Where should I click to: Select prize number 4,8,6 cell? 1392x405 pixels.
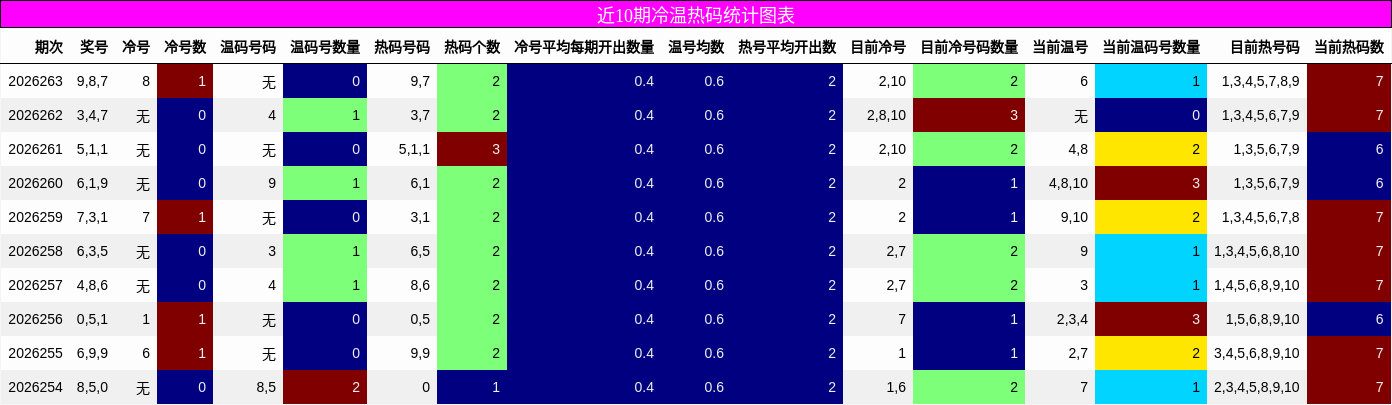92,285
